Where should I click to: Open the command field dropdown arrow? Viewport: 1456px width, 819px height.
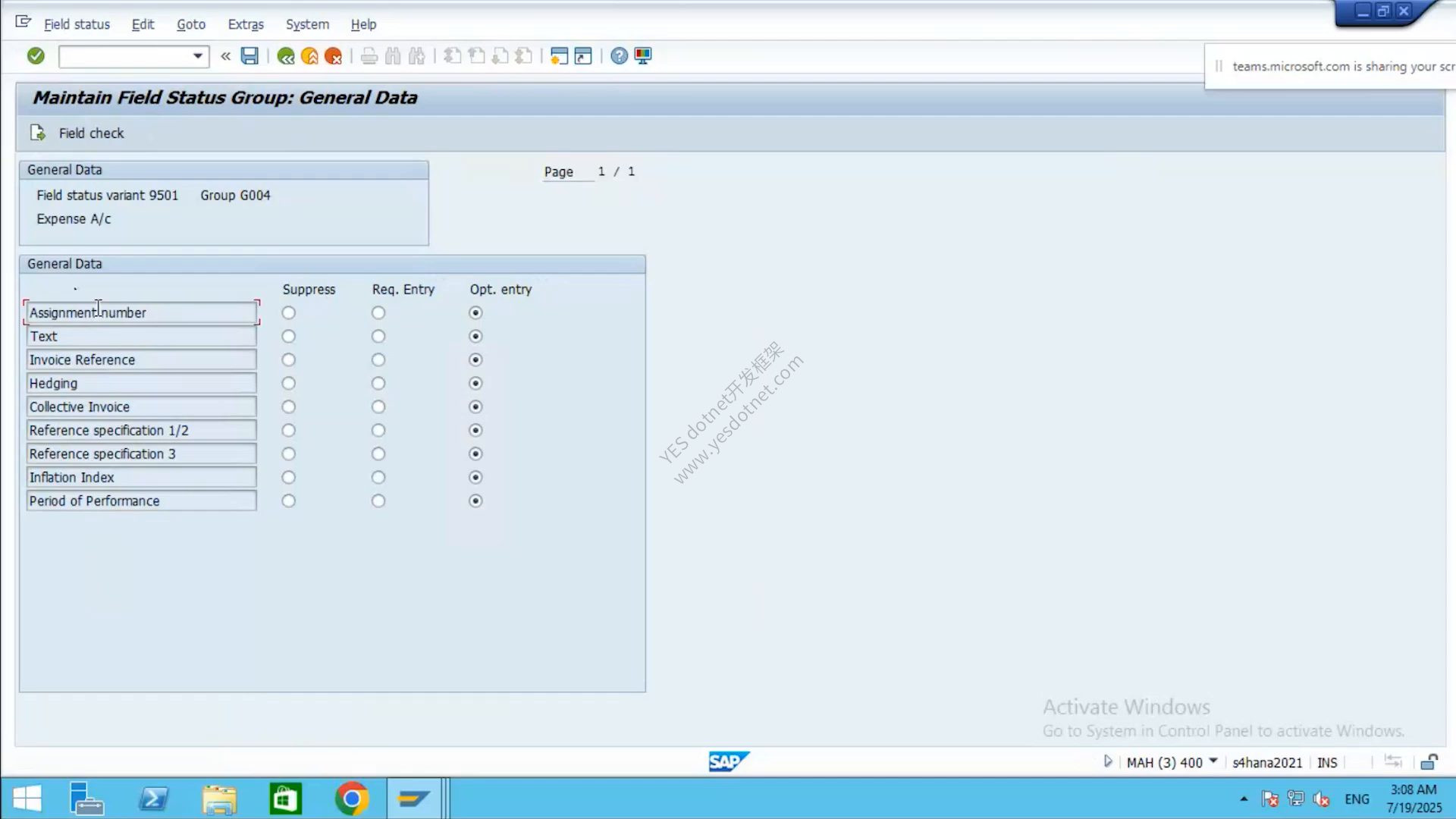pos(197,56)
